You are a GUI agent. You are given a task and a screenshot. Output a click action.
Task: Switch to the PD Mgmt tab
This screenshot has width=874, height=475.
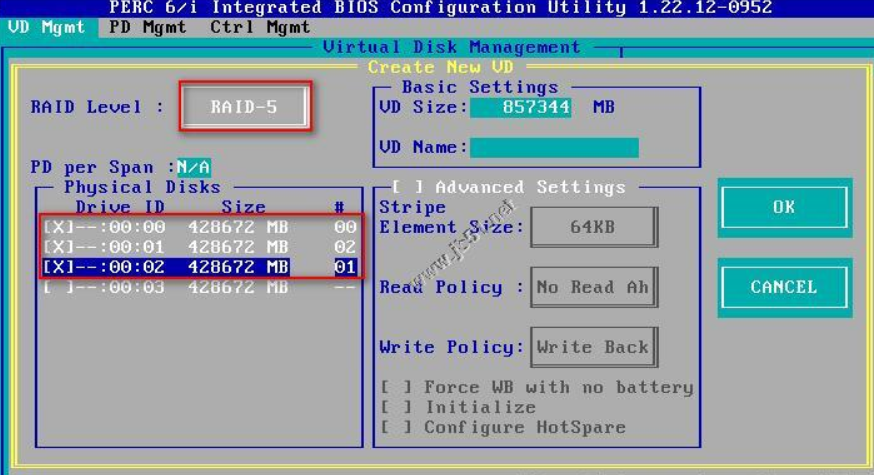(148, 27)
